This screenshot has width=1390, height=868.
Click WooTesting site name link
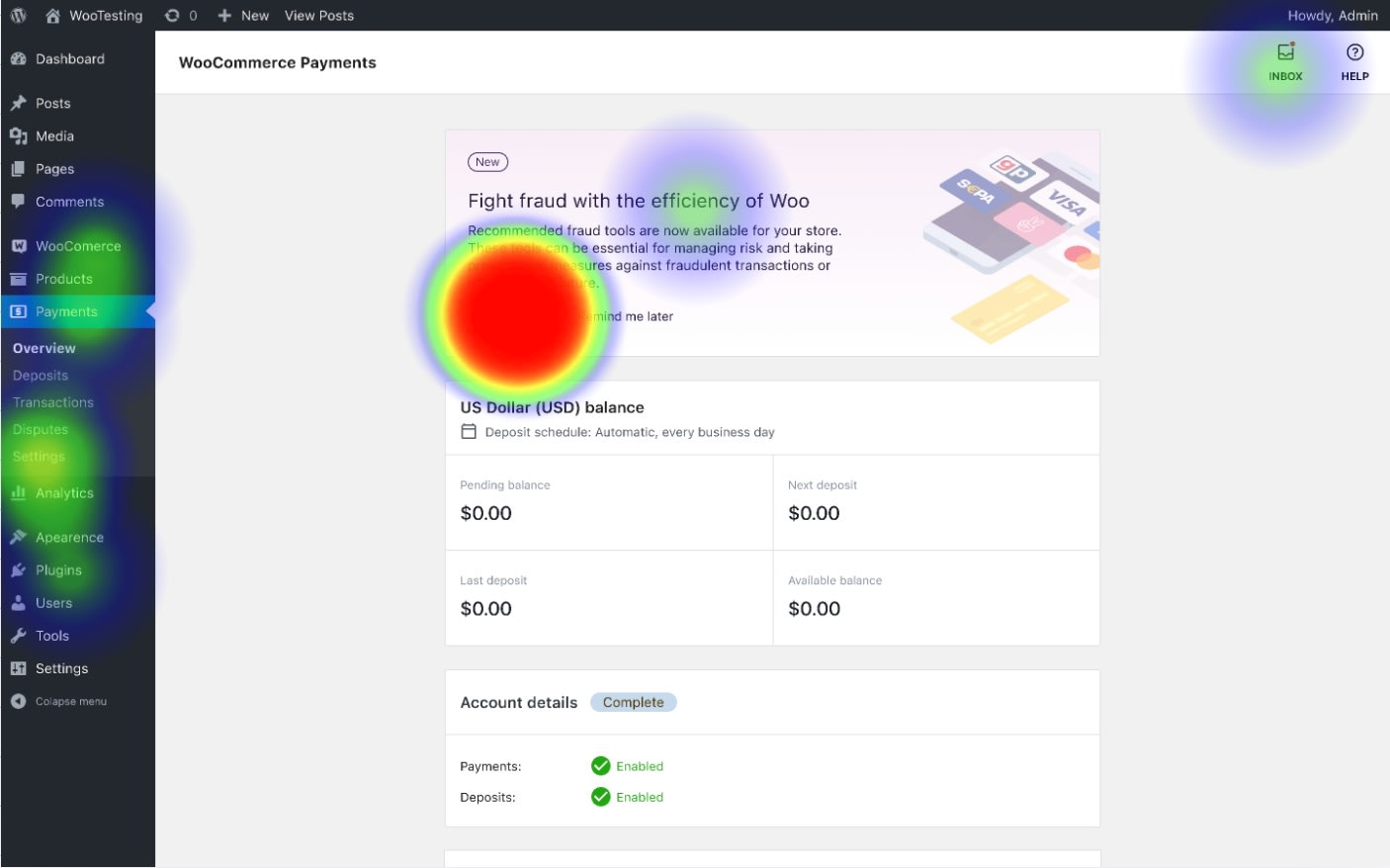(106, 16)
